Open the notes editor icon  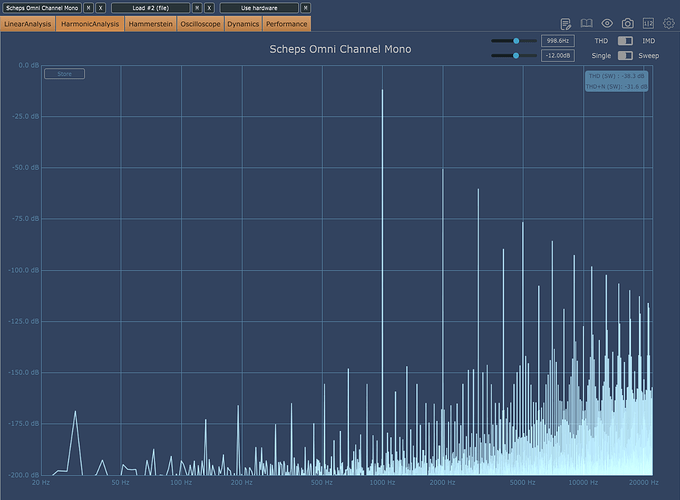(x=566, y=23)
